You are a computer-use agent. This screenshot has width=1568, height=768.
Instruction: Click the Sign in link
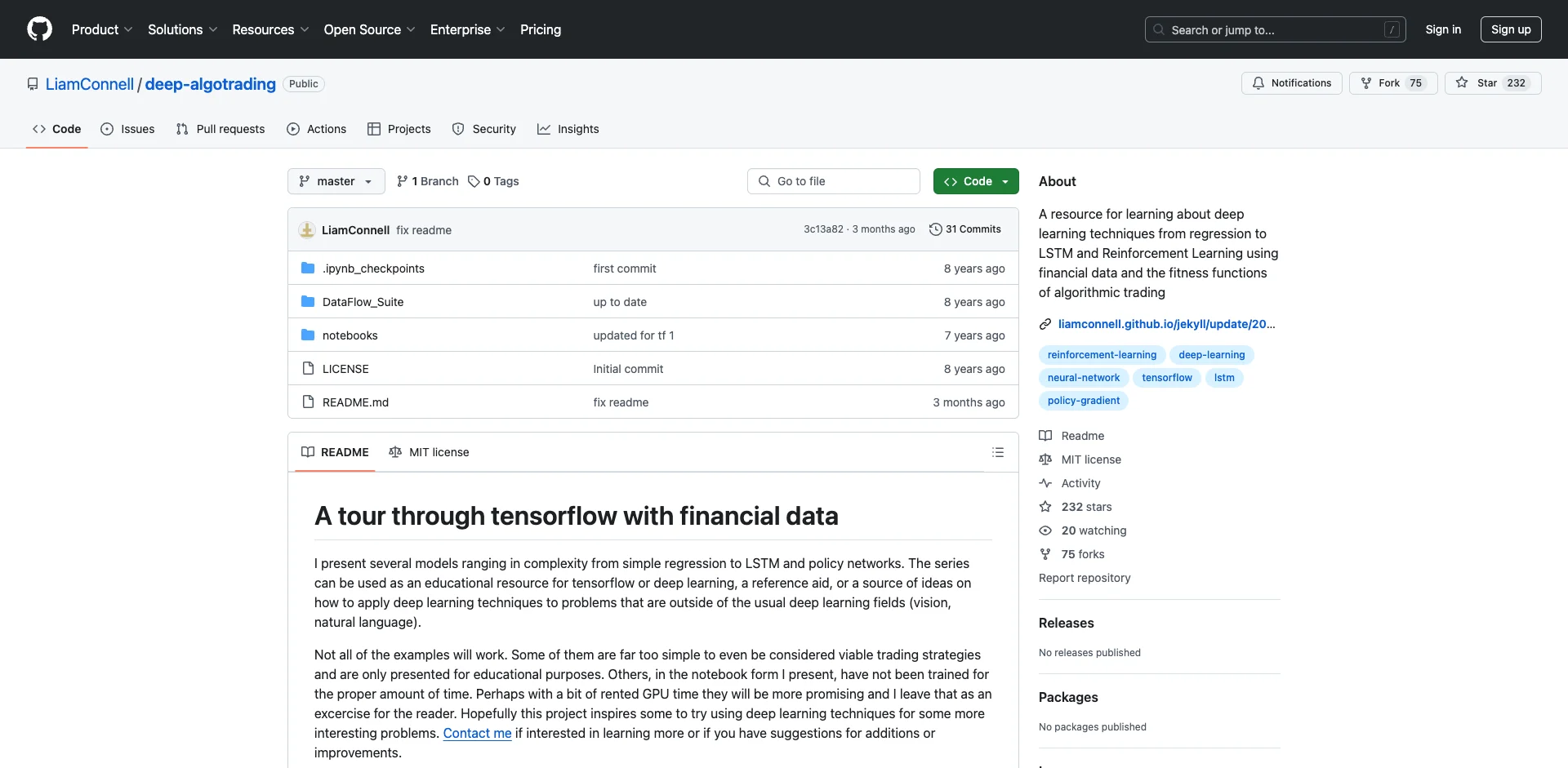point(1443,29)
